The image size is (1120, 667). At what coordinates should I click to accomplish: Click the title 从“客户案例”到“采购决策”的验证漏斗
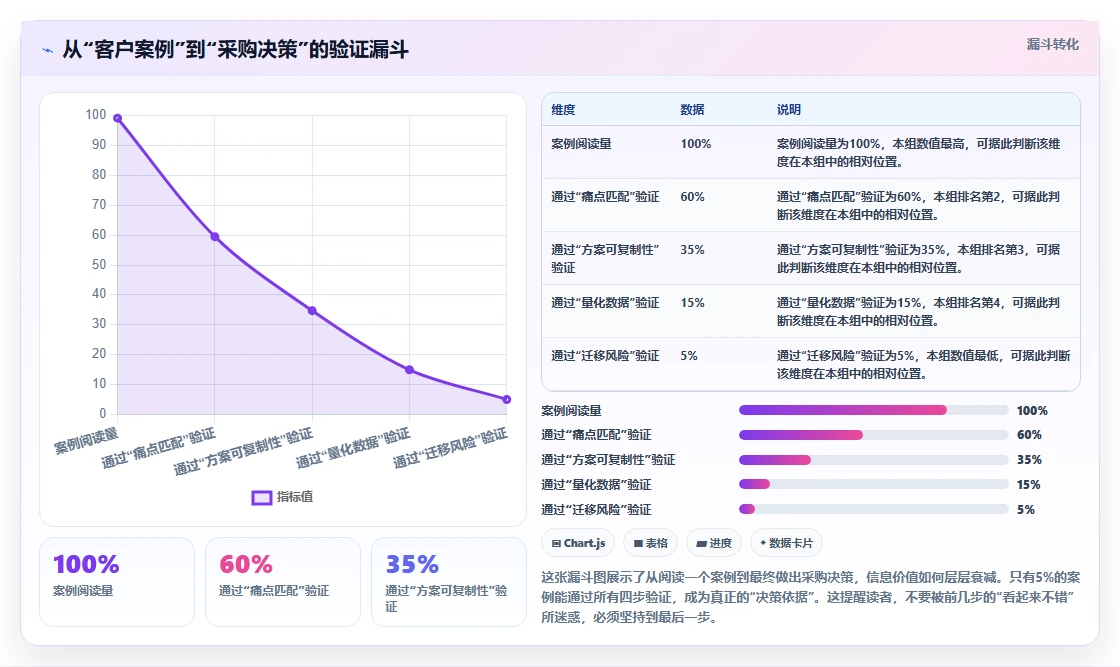click(x=235, y=50)
